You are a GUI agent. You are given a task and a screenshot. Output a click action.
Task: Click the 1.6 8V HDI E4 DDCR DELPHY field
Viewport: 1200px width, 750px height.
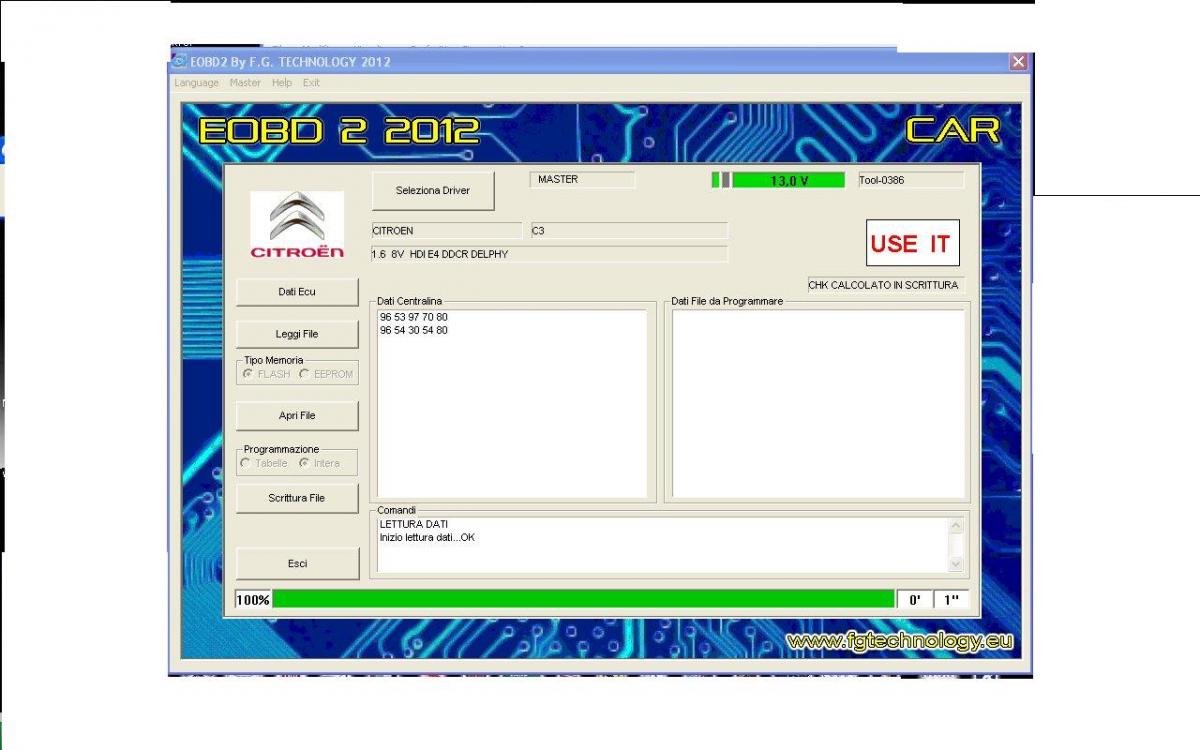pyautogui.click(x=549, y=254)
